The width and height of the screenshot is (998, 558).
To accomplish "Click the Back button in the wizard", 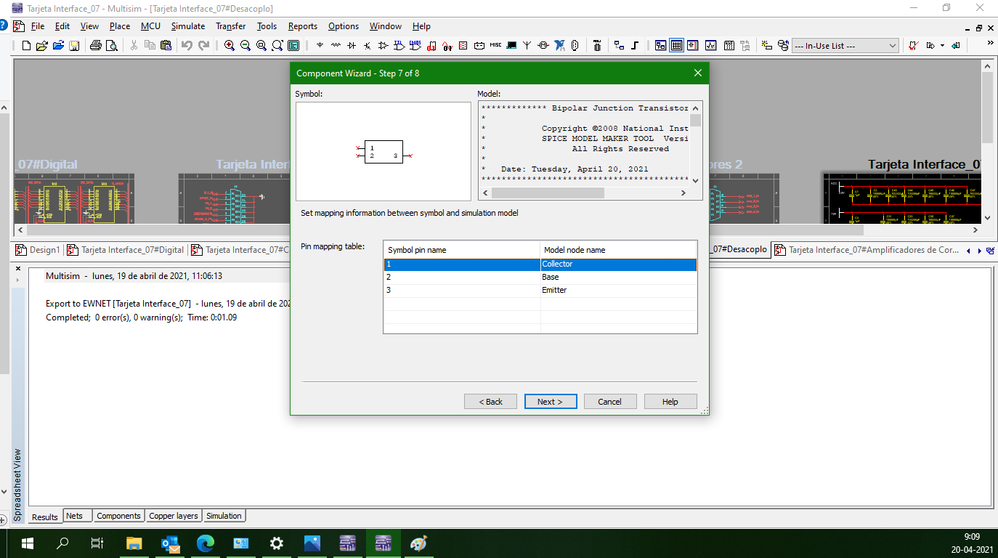I will (x=490, y=401).
